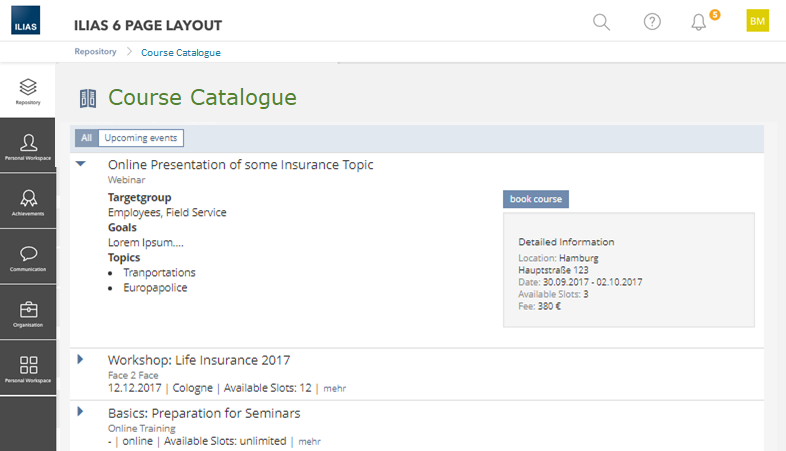Open the Online Presentation course title
786x451 pixels.
click(240, 165)
